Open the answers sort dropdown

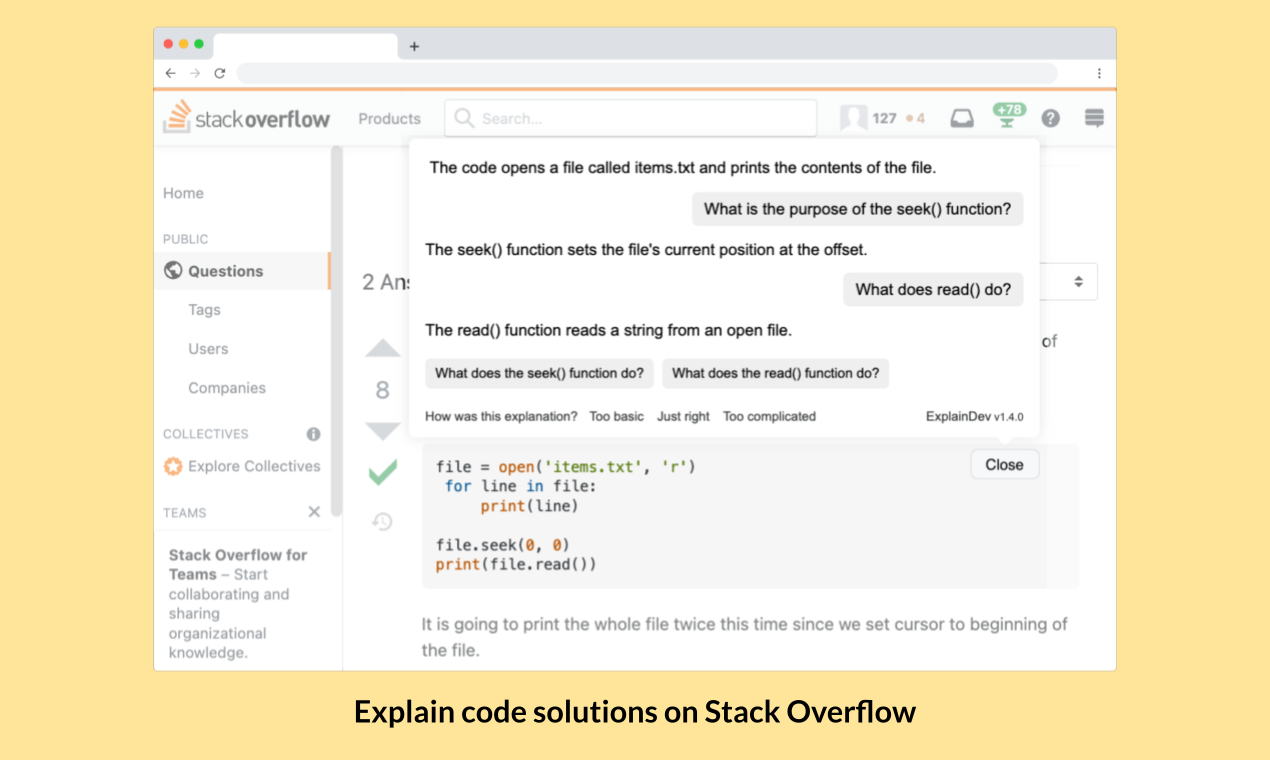[1069, 282]
